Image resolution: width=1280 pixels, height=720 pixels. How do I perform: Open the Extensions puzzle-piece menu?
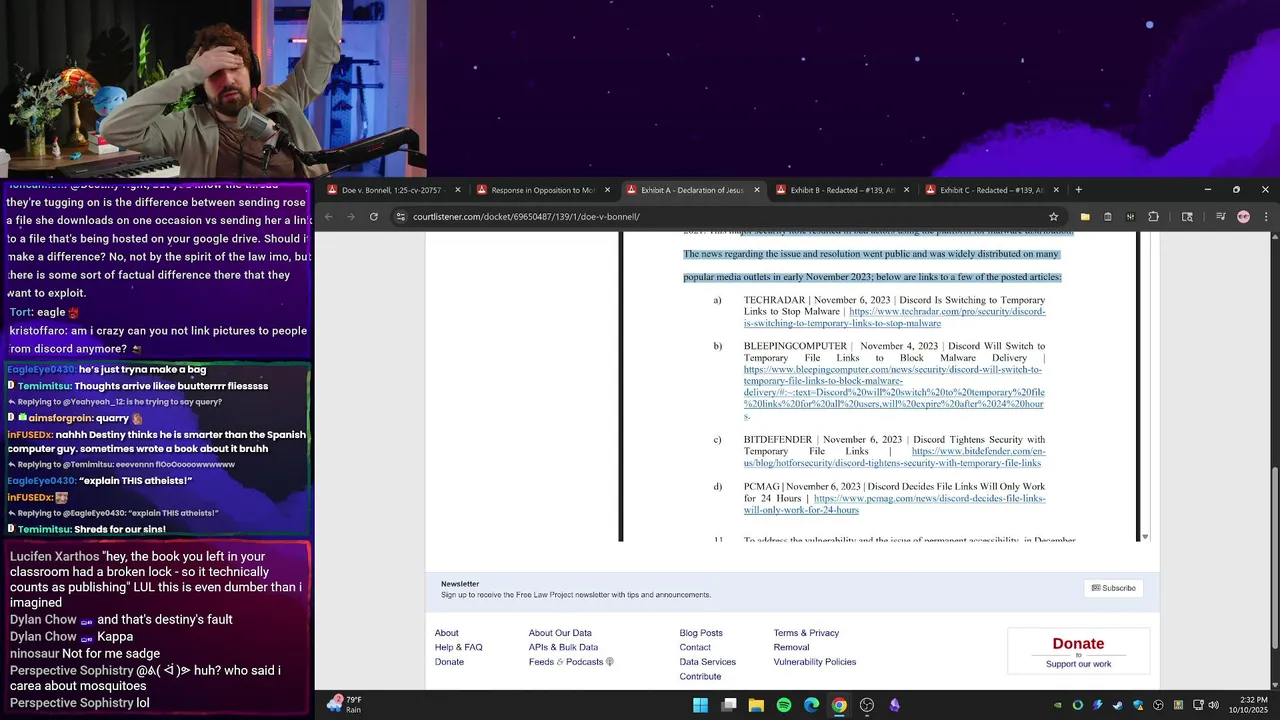[x=1153, y=216]
